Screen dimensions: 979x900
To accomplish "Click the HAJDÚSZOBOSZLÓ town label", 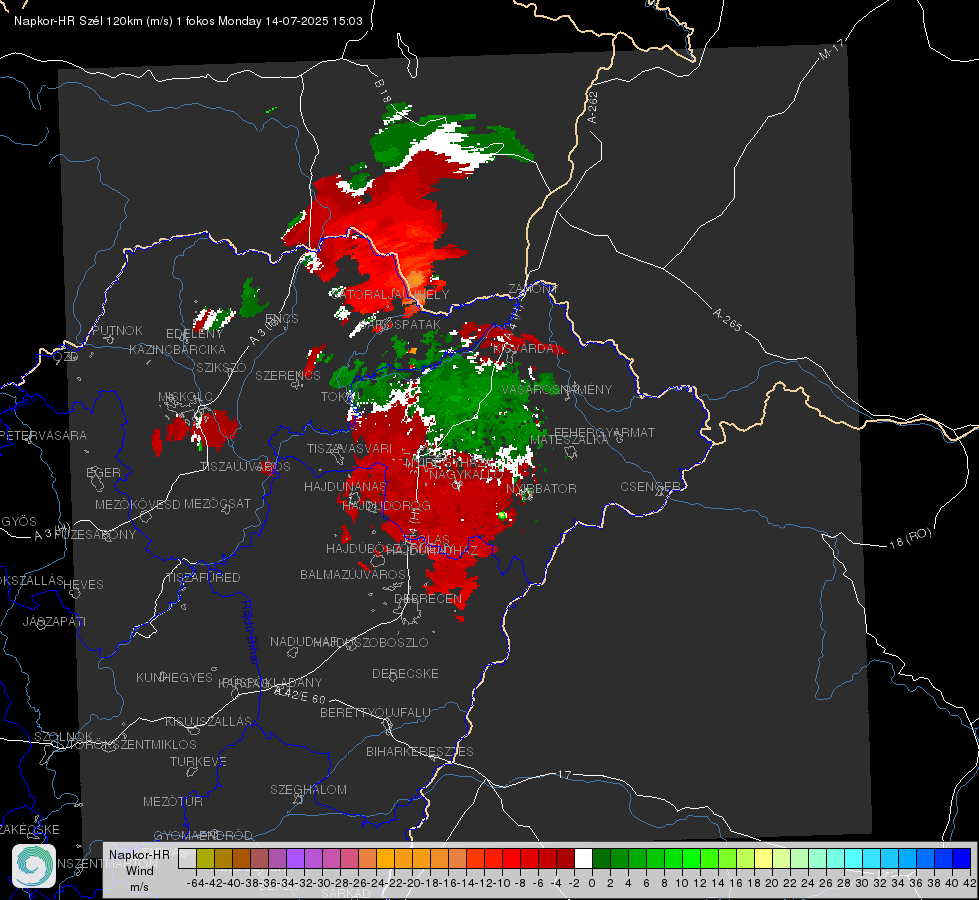I will tap(371, 642).
